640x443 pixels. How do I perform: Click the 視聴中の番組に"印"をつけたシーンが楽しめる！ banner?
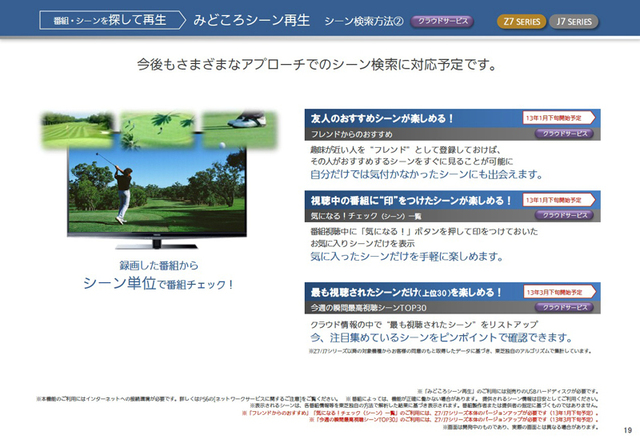452,200
